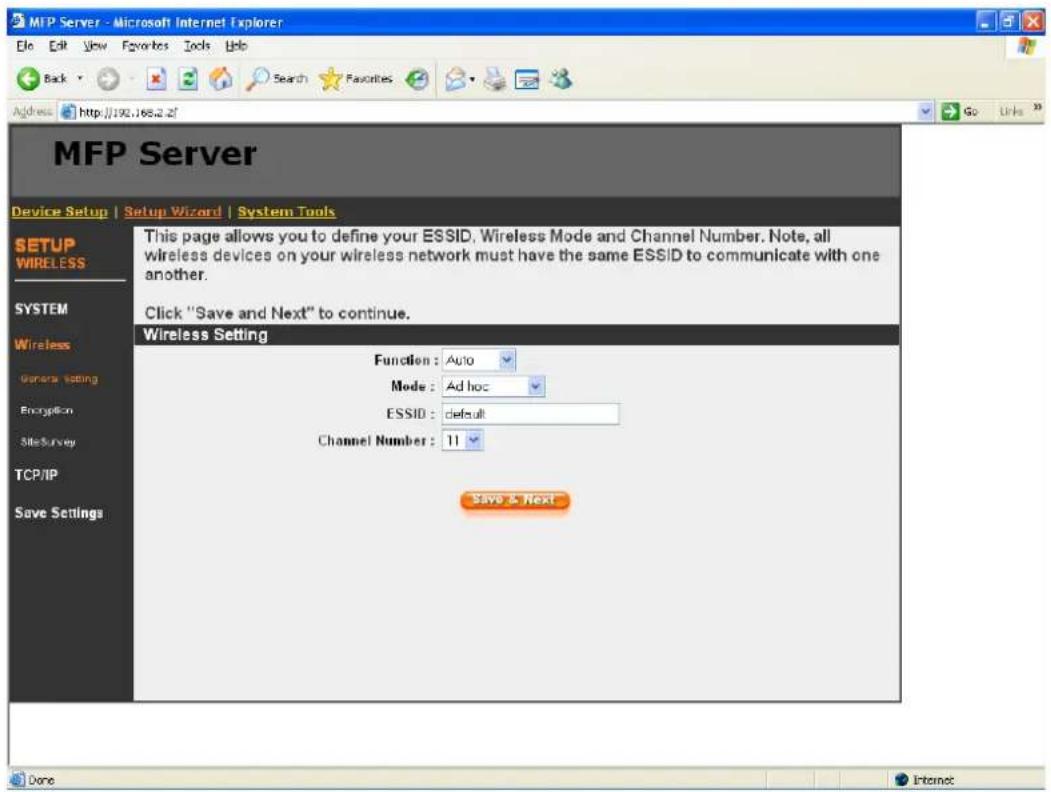Click the Search magnifier icon

tap(257, 79)
